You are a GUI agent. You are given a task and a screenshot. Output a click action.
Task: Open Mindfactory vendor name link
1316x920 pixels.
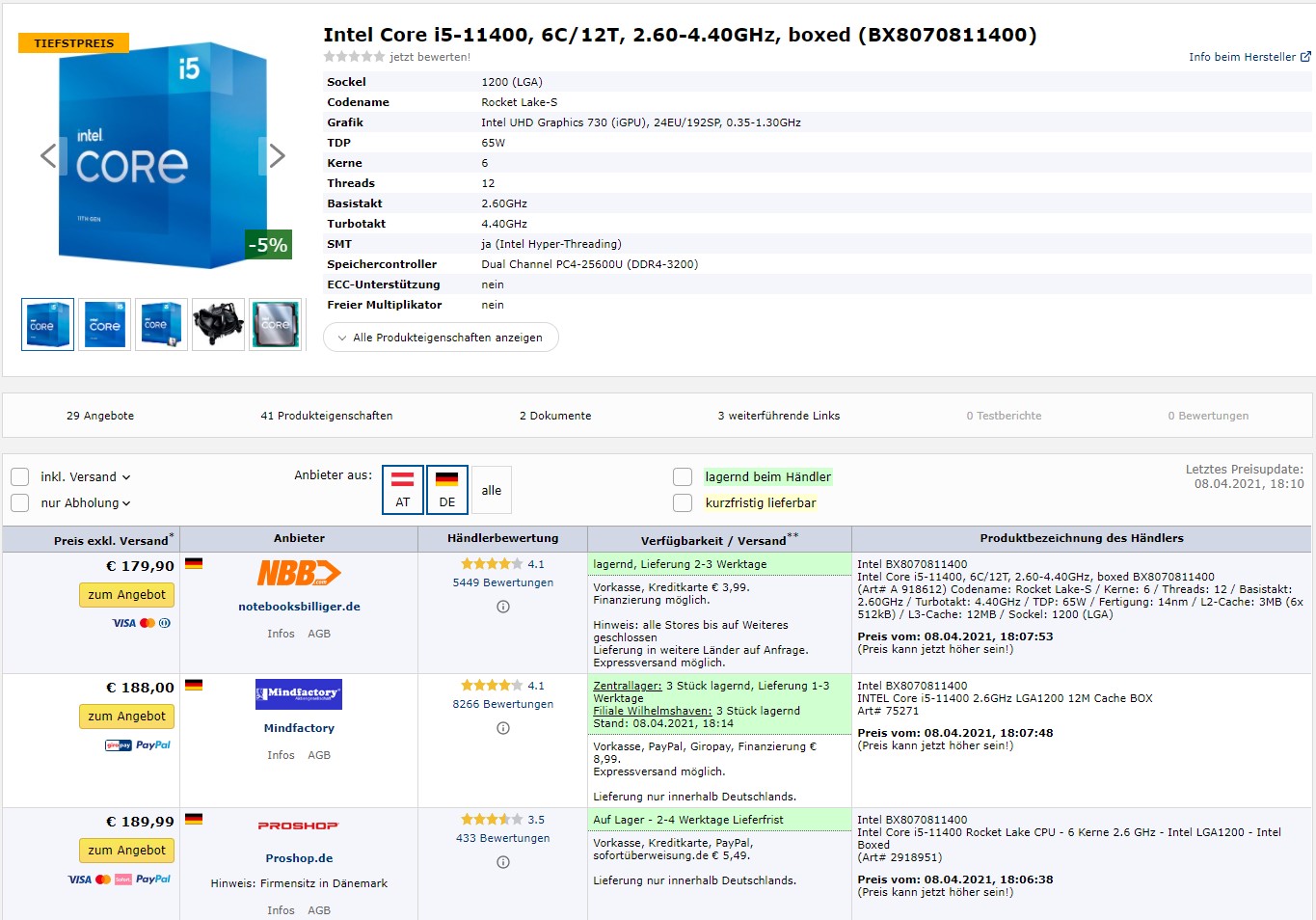point(299,728)
